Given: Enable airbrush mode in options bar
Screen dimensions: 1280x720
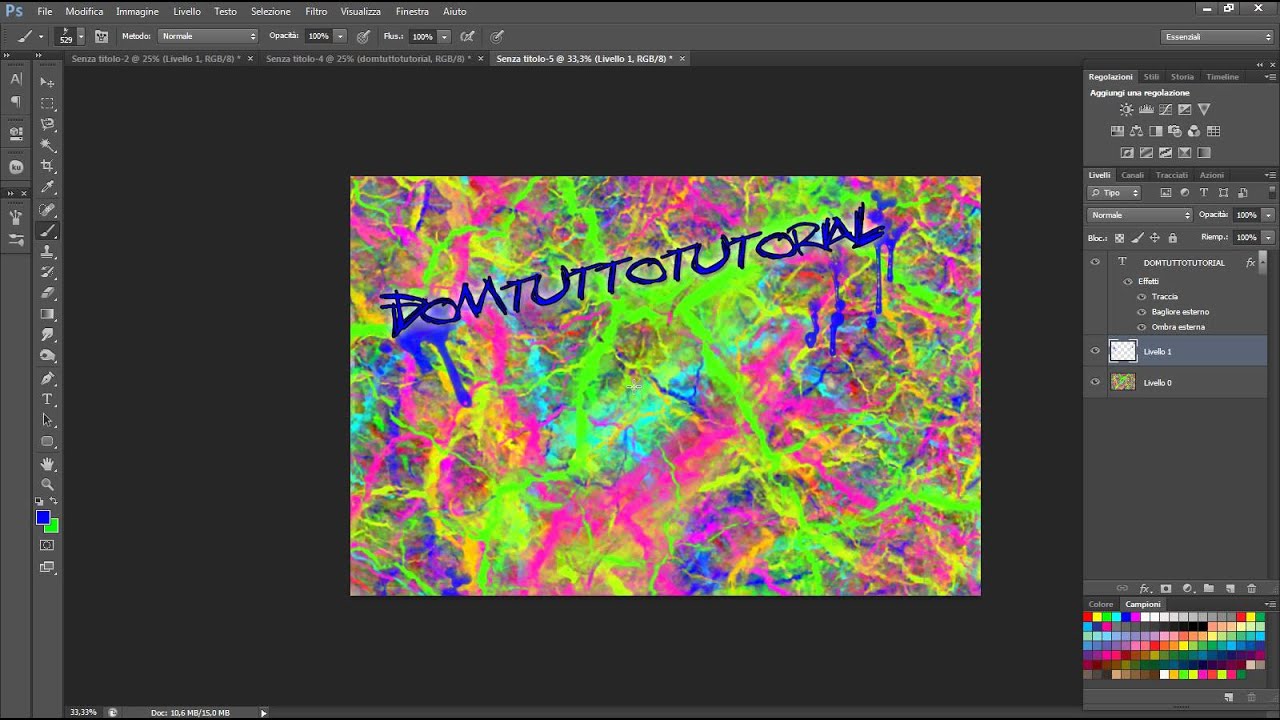Looking at the screenshot, I should point(466,36).
